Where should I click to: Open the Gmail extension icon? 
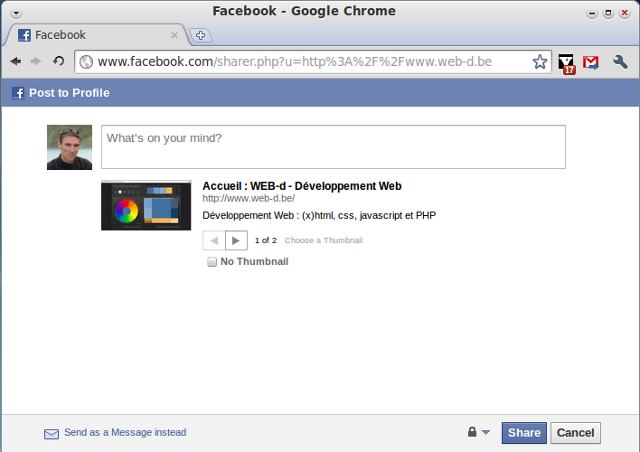[x=591, y=62]
